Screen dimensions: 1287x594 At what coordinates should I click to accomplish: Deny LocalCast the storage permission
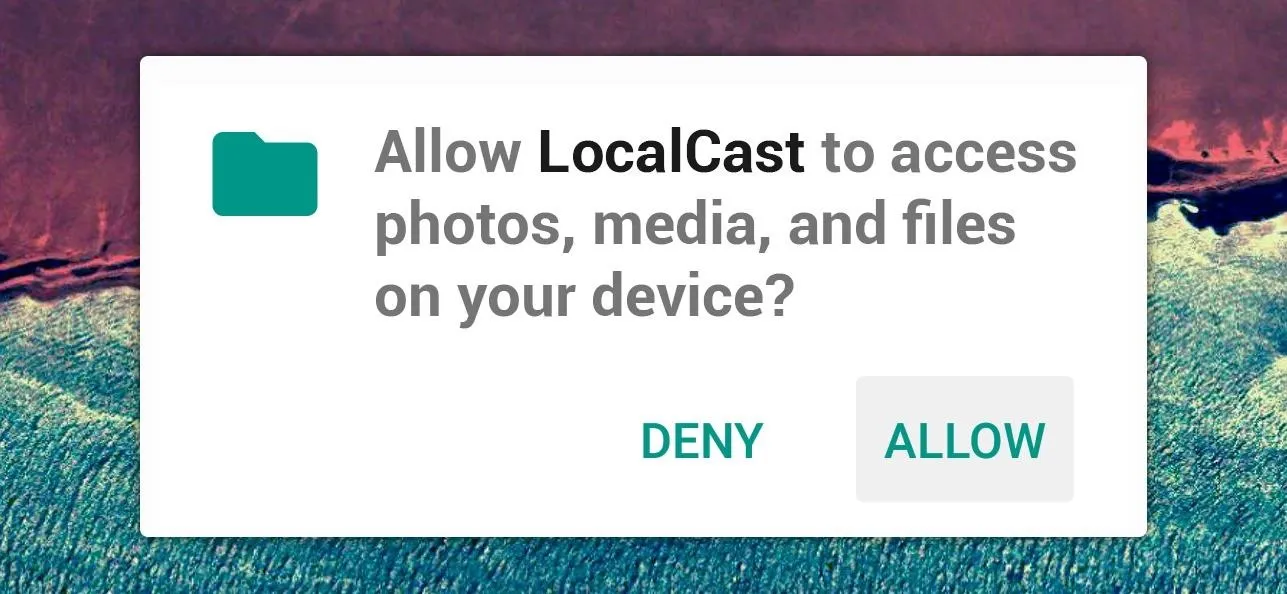click(x=702, y=440)
